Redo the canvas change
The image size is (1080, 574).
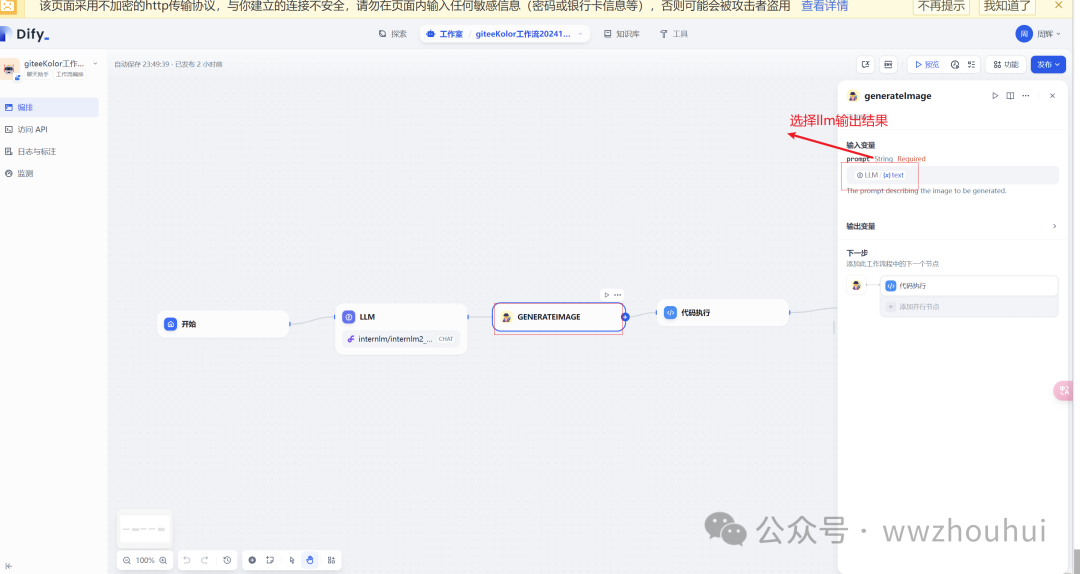pos(205,560)
